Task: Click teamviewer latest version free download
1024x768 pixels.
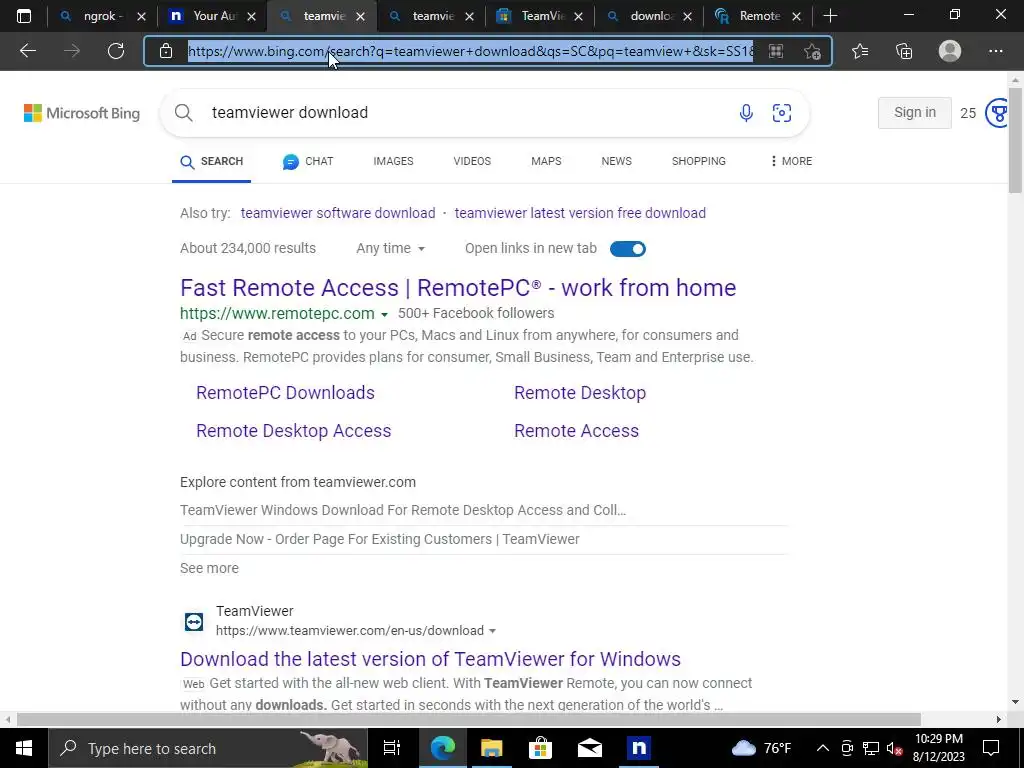Action: 580,213
